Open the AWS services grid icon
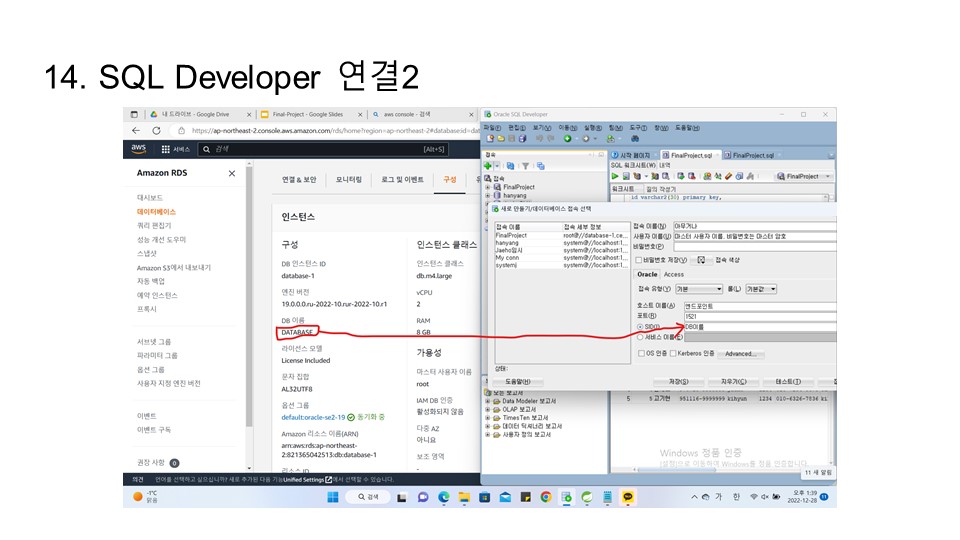 tap(165, 149)
